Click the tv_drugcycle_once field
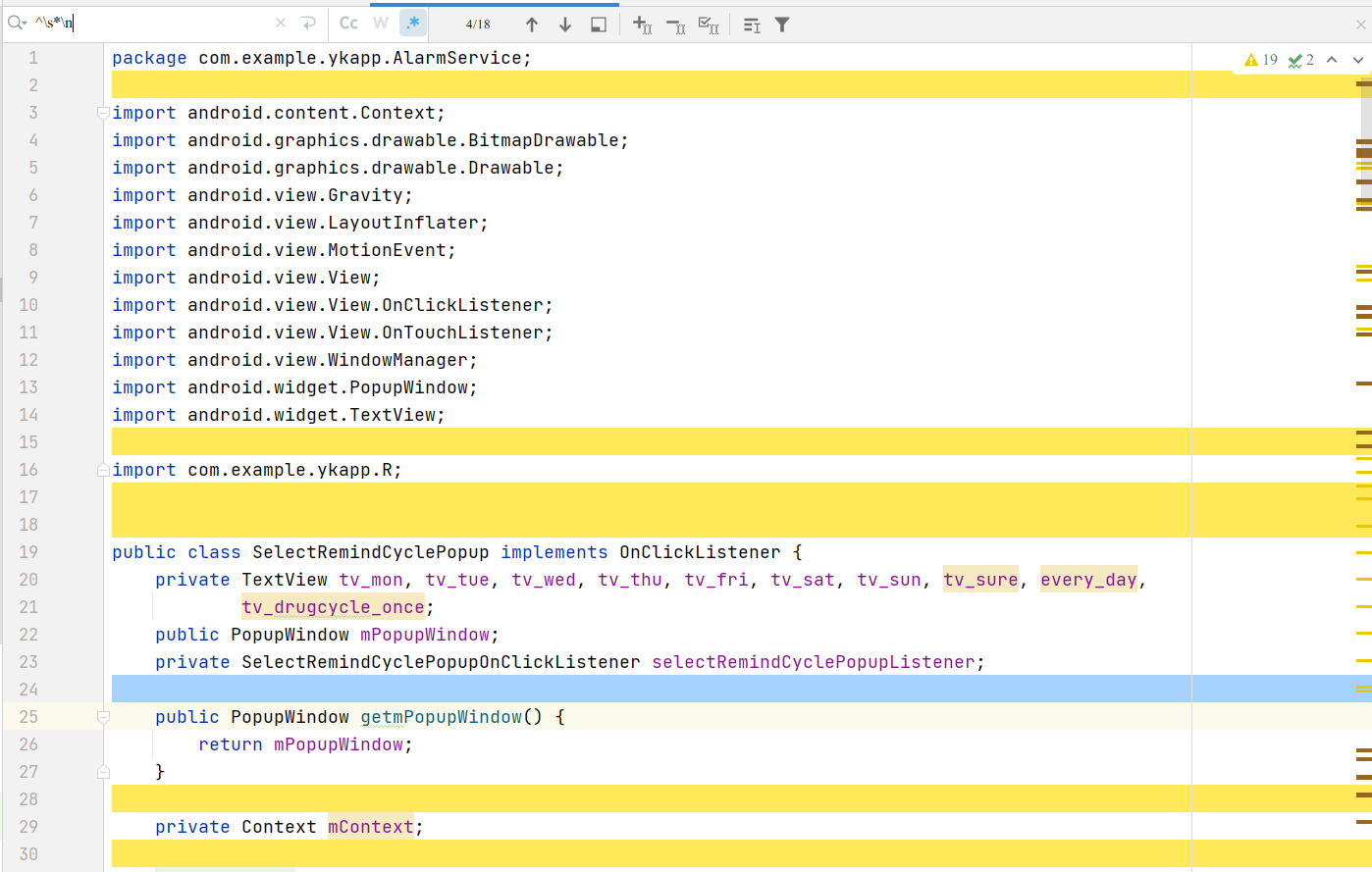Viewport: 1372px width, 872px height. pyautogui.click(x=334, y=607)
